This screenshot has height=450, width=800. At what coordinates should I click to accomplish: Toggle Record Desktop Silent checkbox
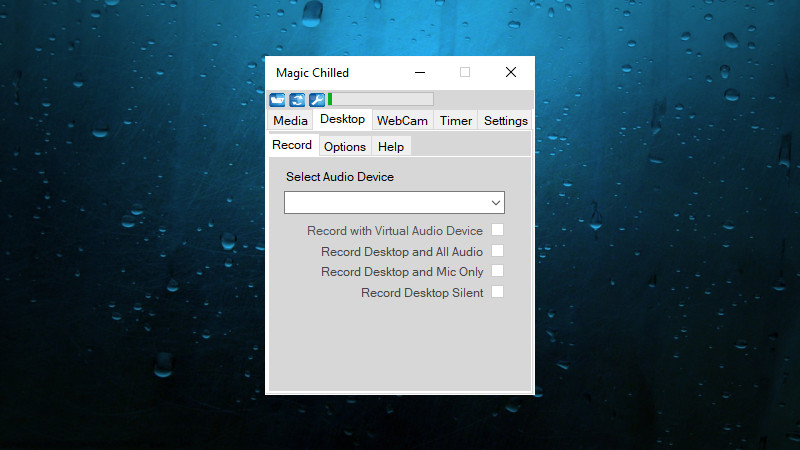pyautogui.click(x=497, y=292)
